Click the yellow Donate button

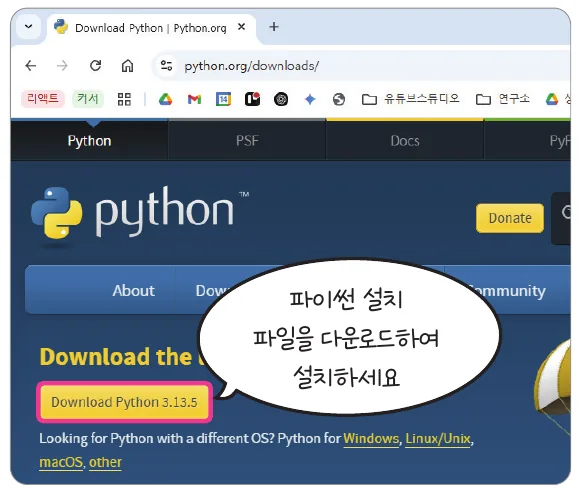tap(510, 218)
